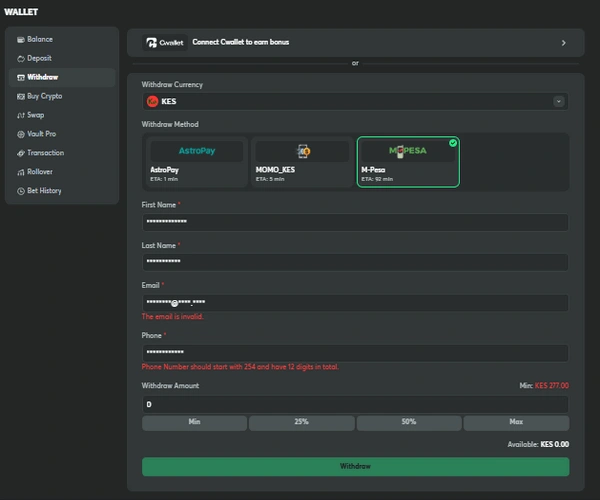Select MOMO_KES withdraw method
The width and height of the screenshot is (600, 500).
[302, 162]
